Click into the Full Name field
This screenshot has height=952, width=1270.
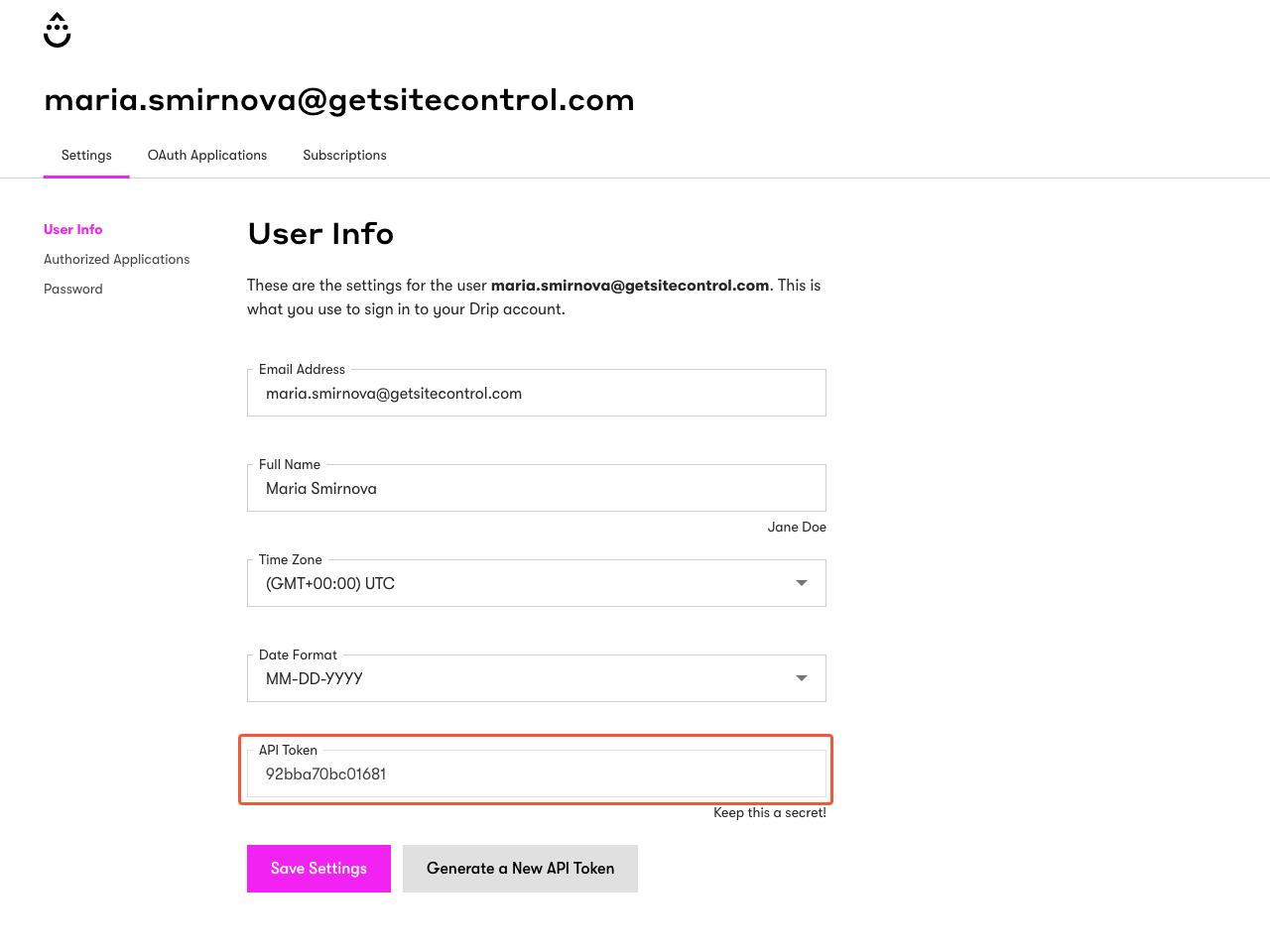click(536, 489)
